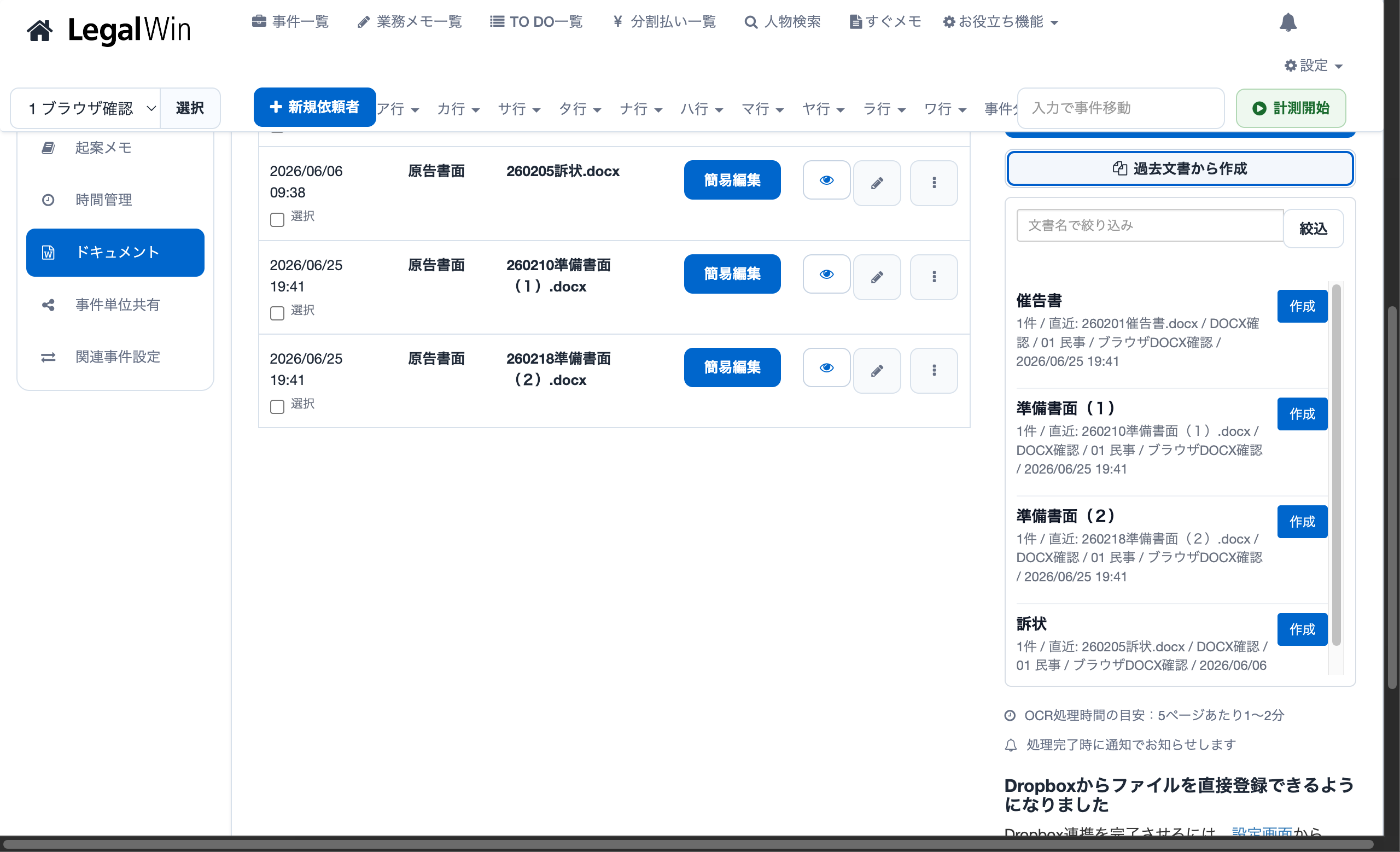Click the page vertical scrollbar
Viewport: 1400px width, 852px height.
pyautogui.click(x=1391, y=497)
